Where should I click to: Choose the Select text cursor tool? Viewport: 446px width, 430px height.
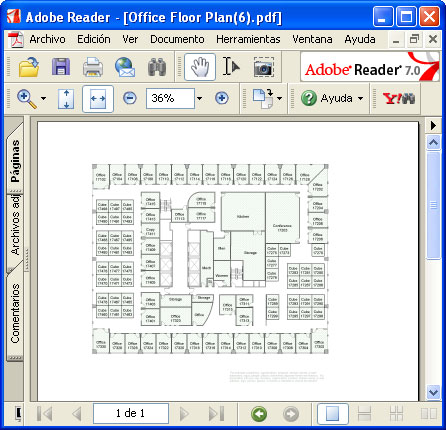click(231, 67)
